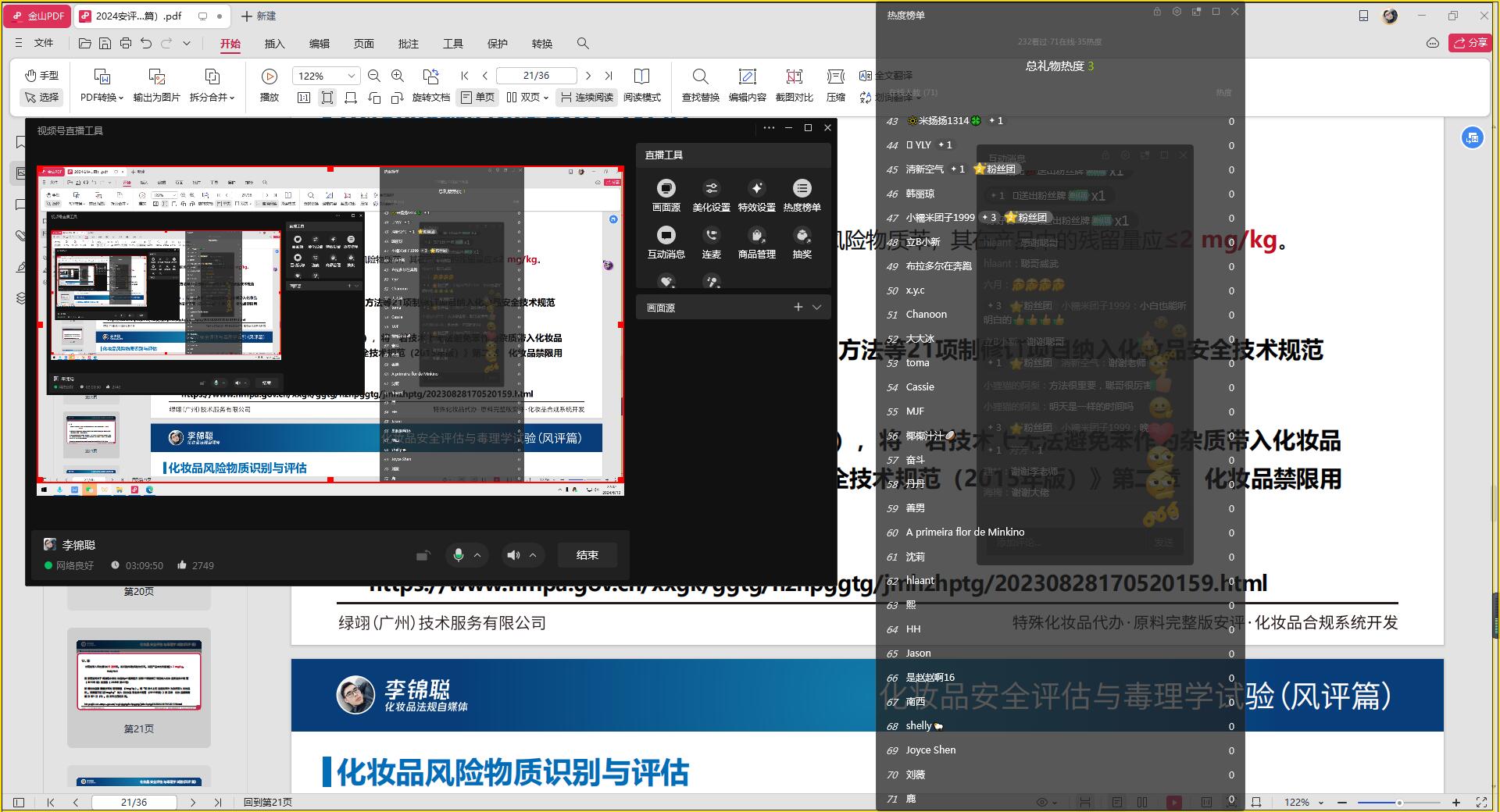Click the page number field 21/36 in toolbar
Image resolution: width=1500 pixels, height=812 pixels.
536,76
